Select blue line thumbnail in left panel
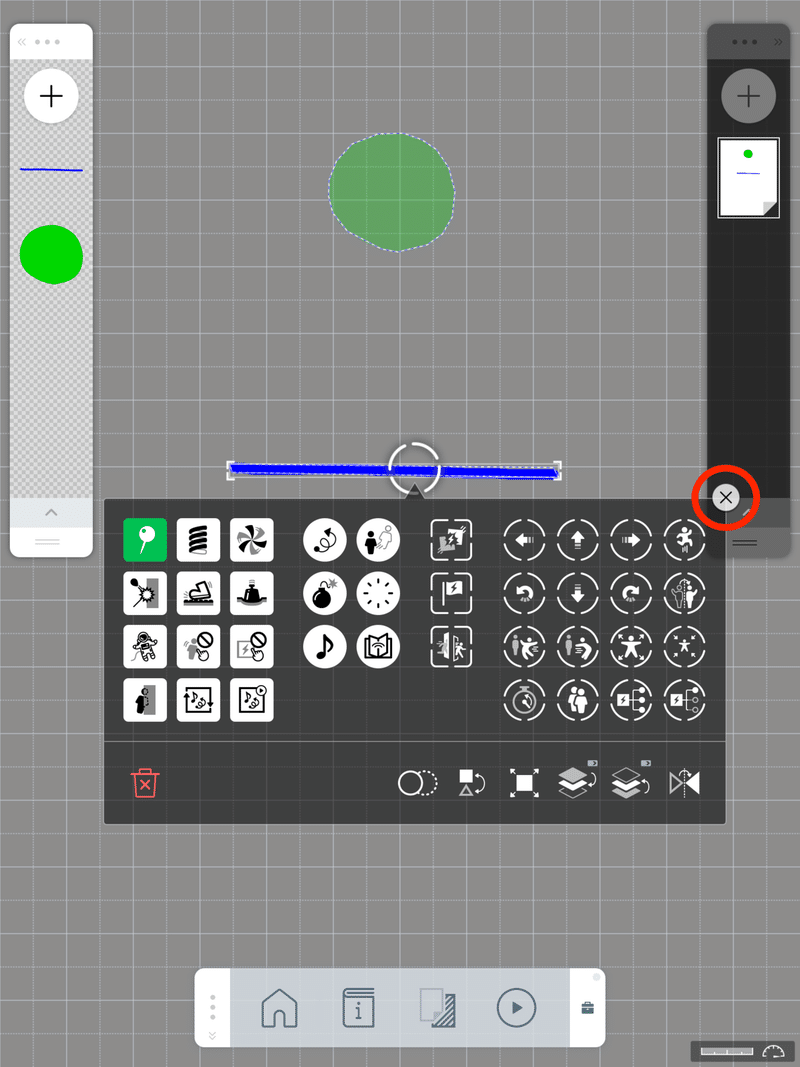Screen dimensions: 800x1067 click(51, 169)
